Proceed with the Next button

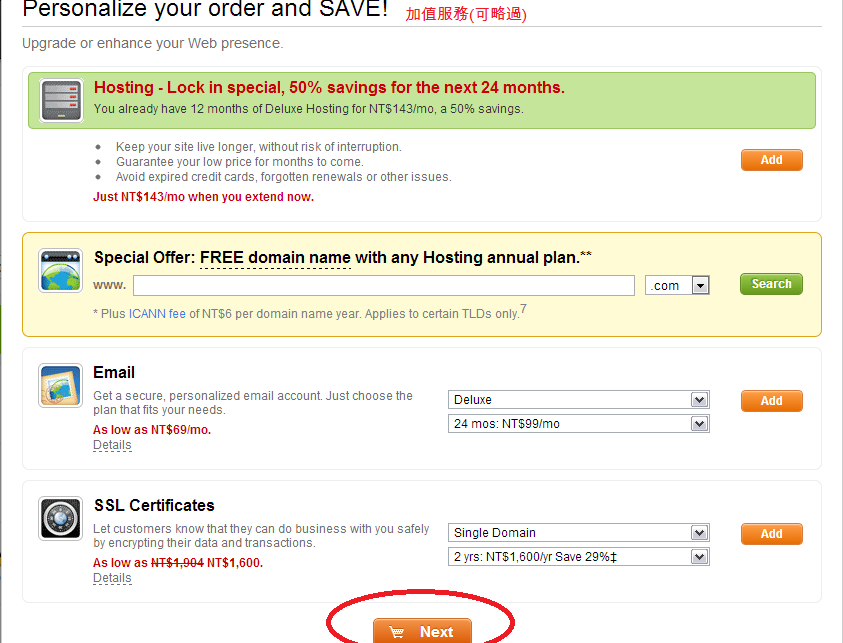(x=422, y=631)
